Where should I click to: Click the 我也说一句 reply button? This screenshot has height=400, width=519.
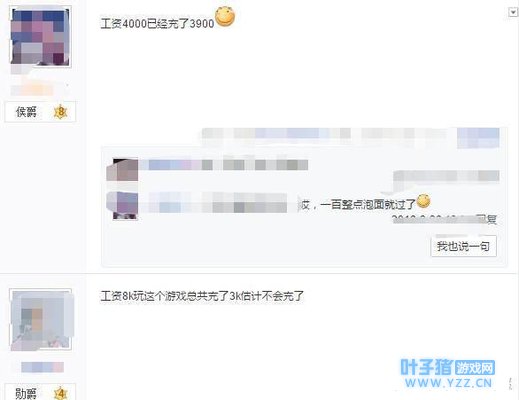point(463,246)
